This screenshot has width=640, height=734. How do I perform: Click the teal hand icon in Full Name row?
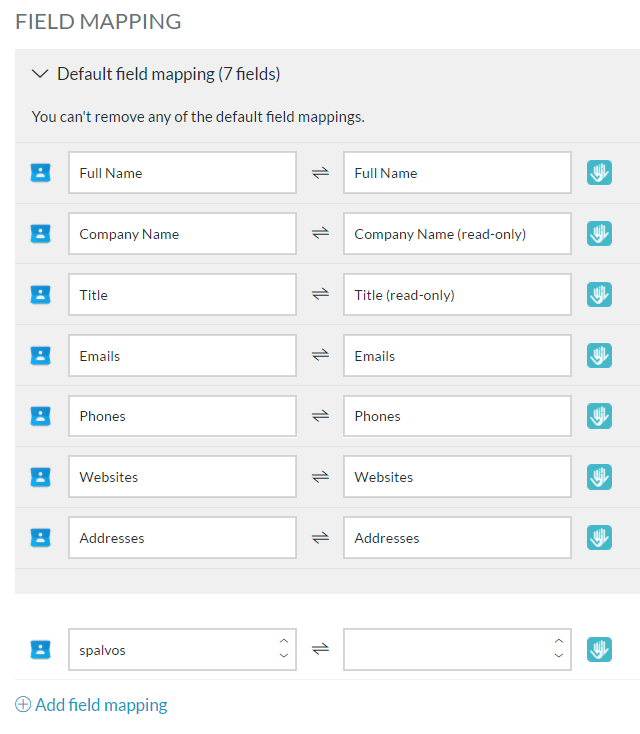599,173
